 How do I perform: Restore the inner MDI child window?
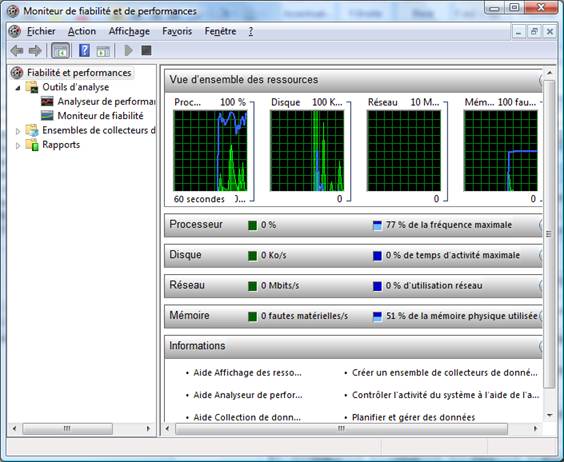point(534,32)
